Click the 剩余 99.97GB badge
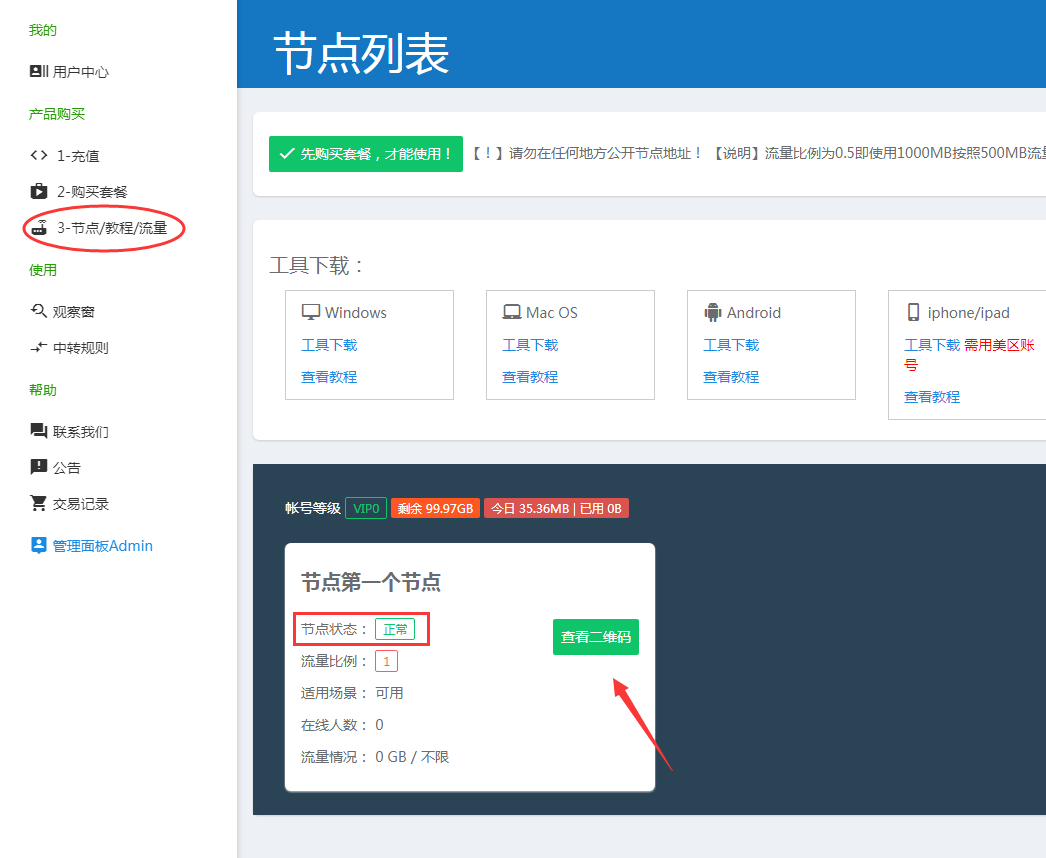Image resolution: width=1046 pixels, height=858 pixels. tap(435, 508)
